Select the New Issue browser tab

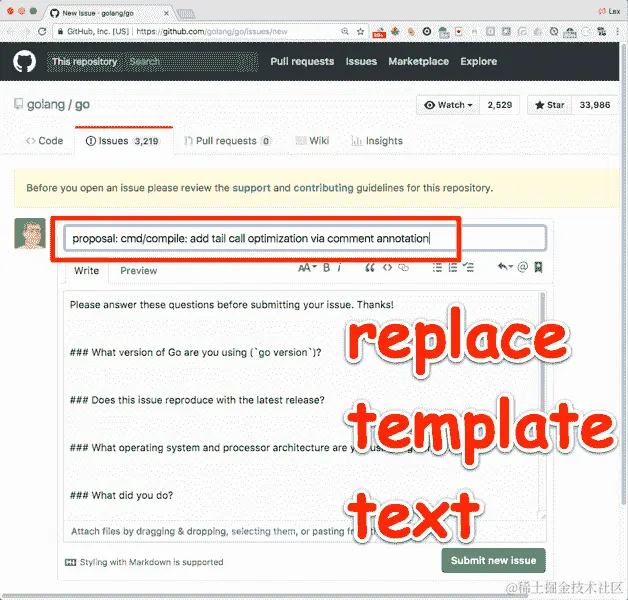click(109, 13)
